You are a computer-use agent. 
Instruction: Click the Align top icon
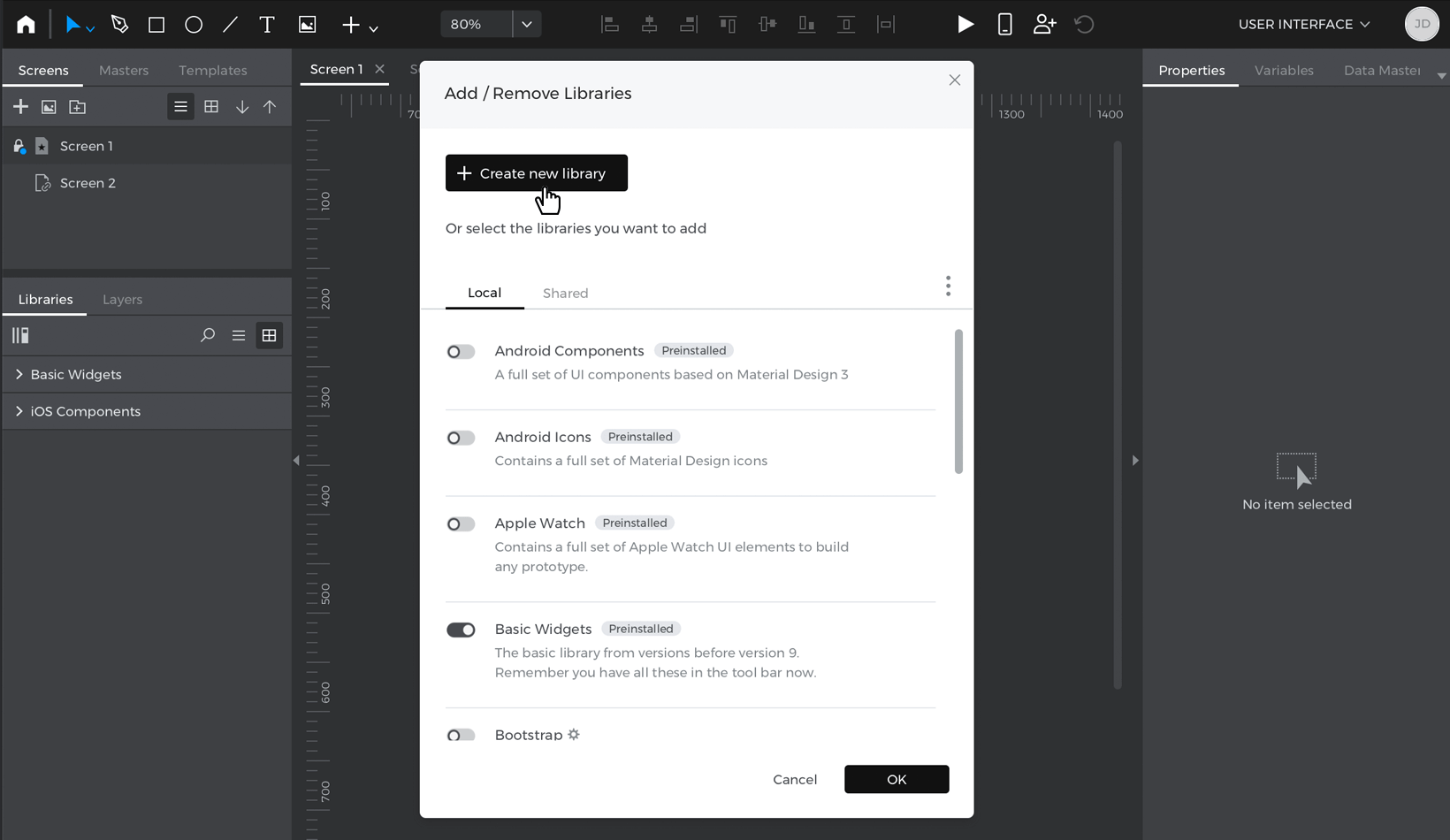point(728,25)
